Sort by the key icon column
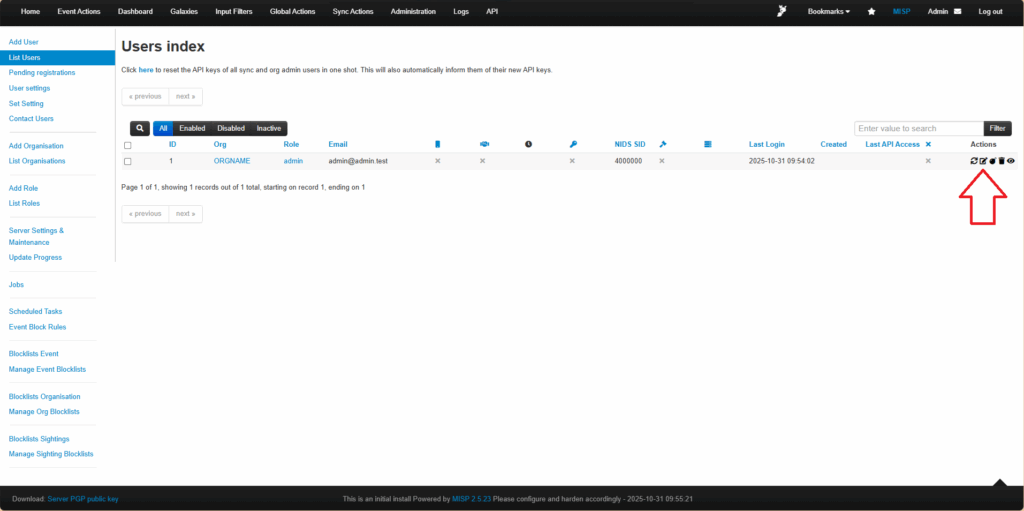 tap(572, 145)
